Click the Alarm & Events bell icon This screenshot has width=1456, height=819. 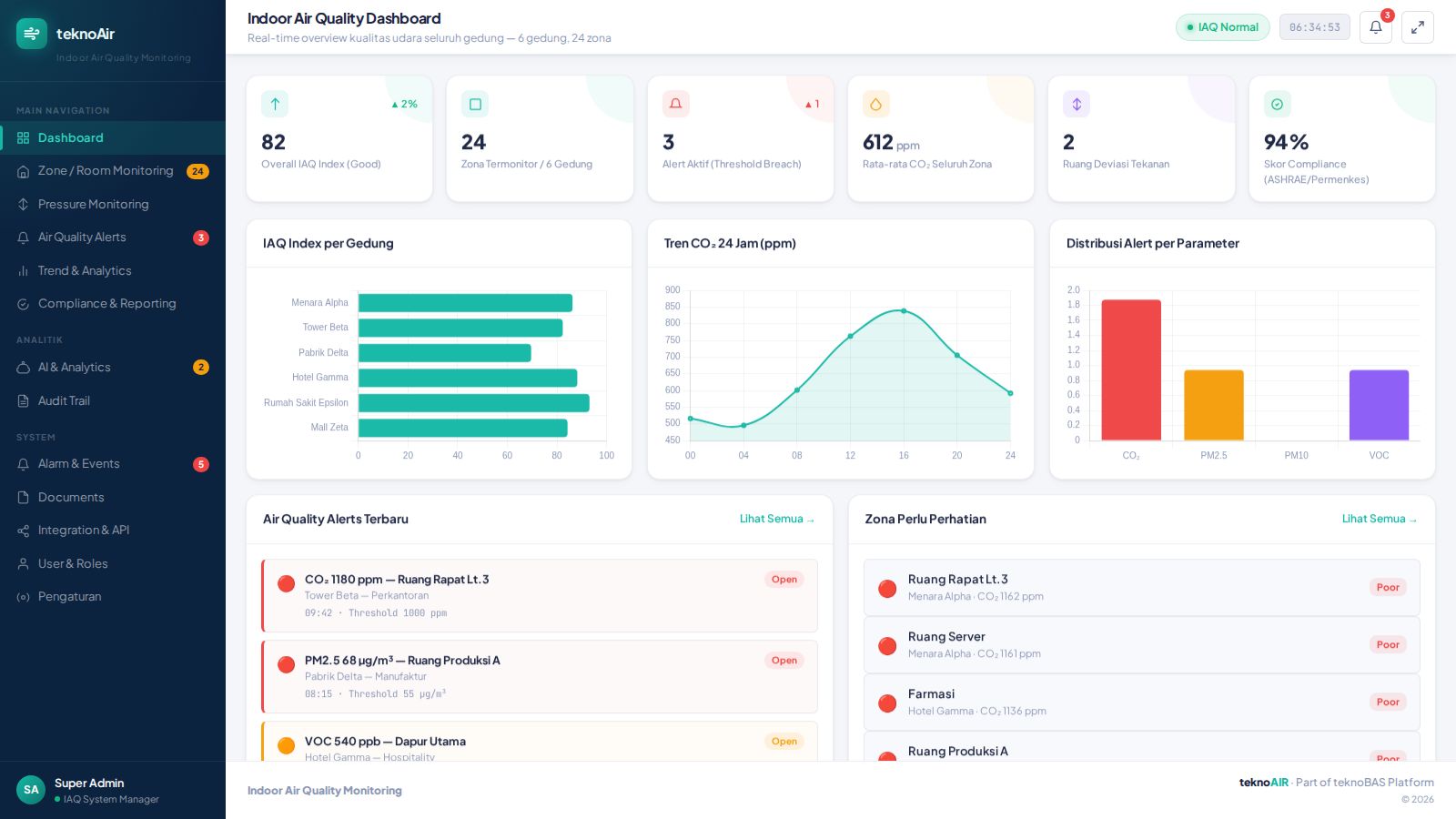click(24, 464)
